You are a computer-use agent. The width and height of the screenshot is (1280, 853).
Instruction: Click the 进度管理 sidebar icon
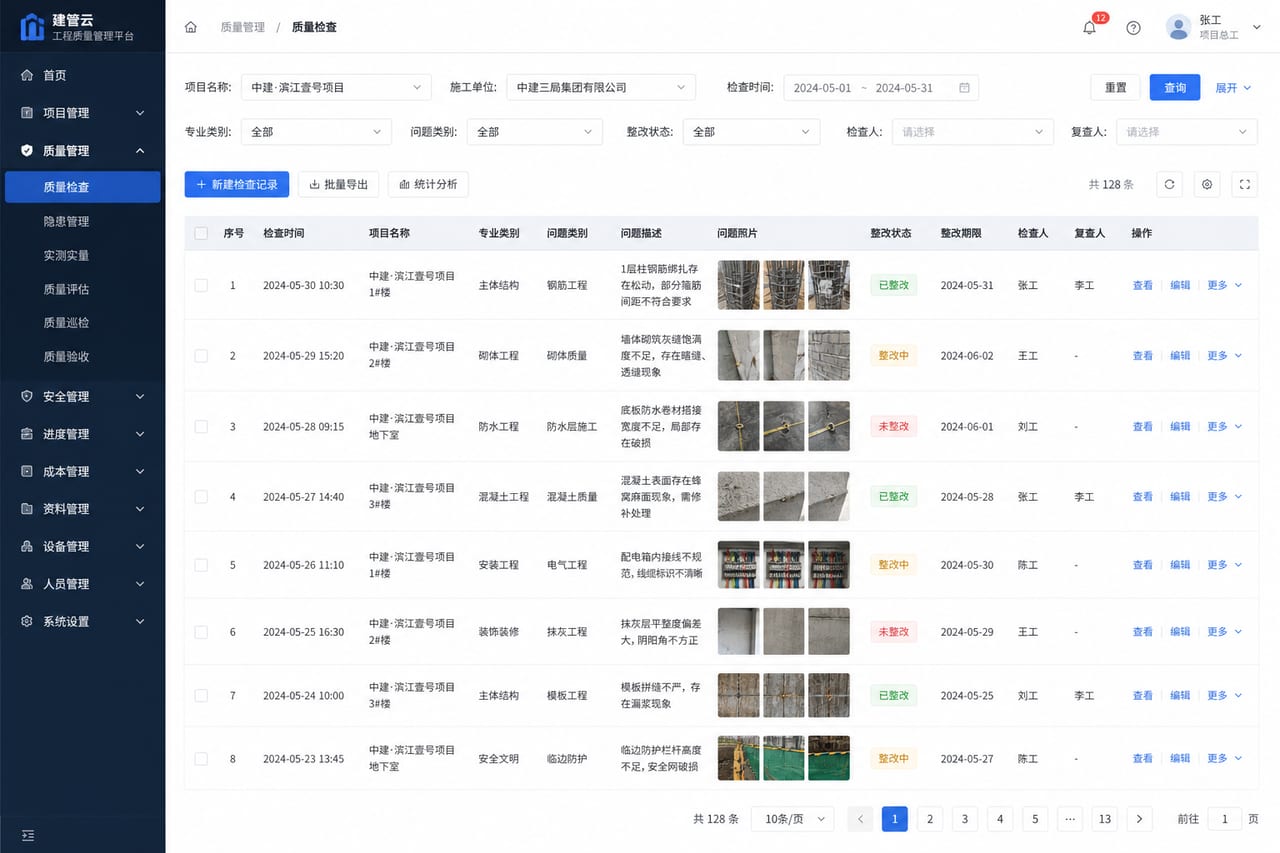[x=27, y=434]
